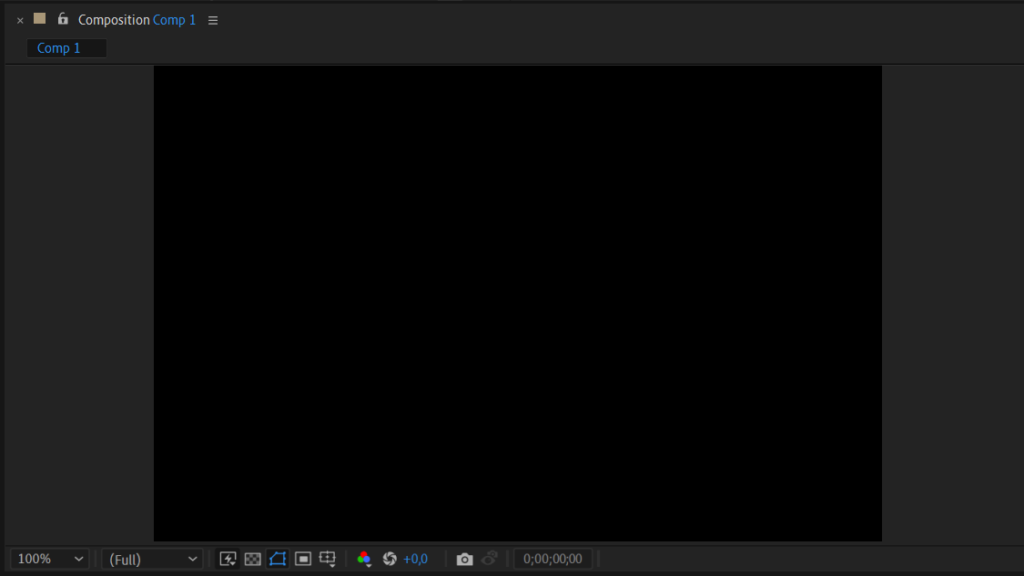Adjust the exposure value +0,0

(414, 559)
